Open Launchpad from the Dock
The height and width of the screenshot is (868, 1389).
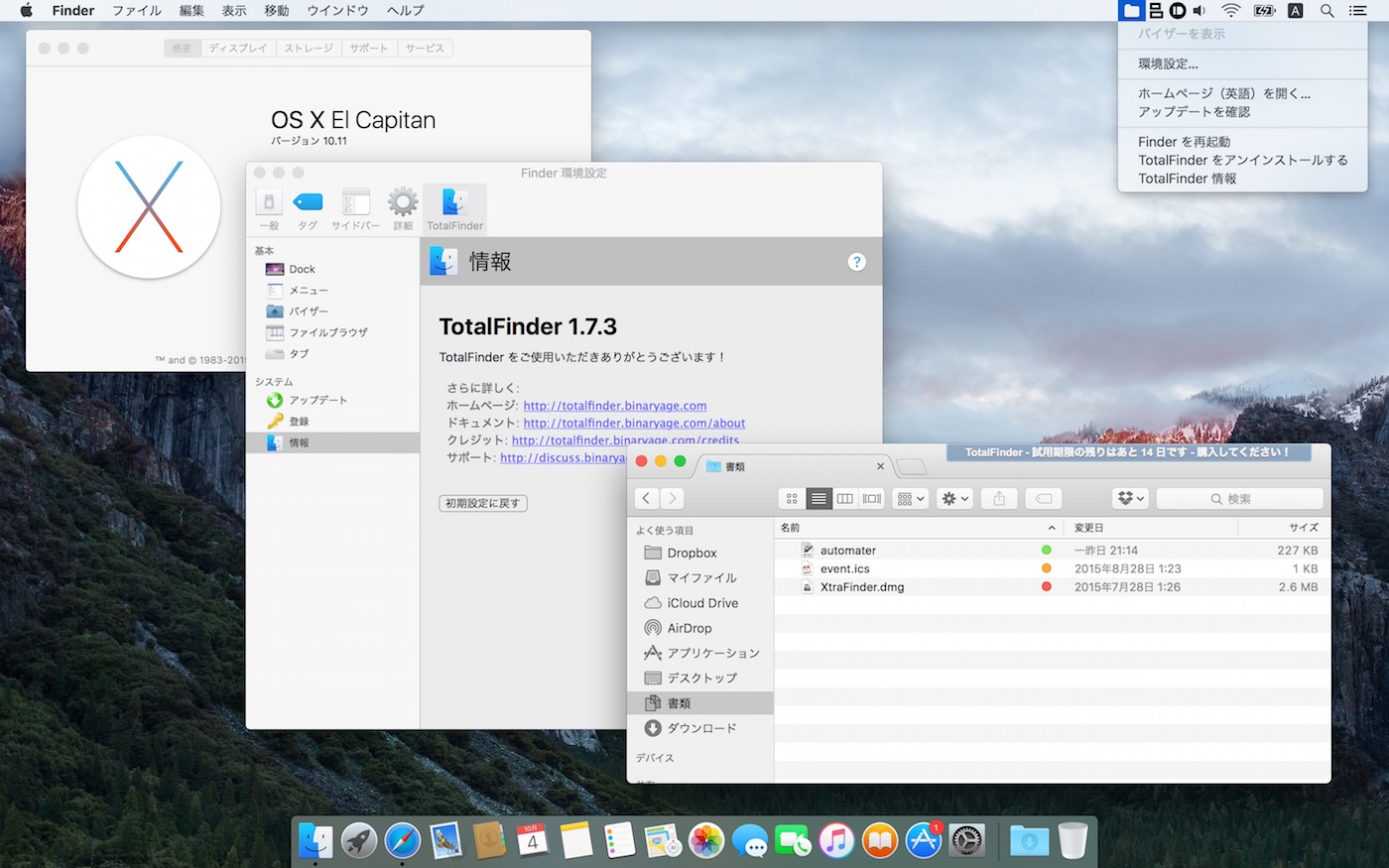[359, 840]
